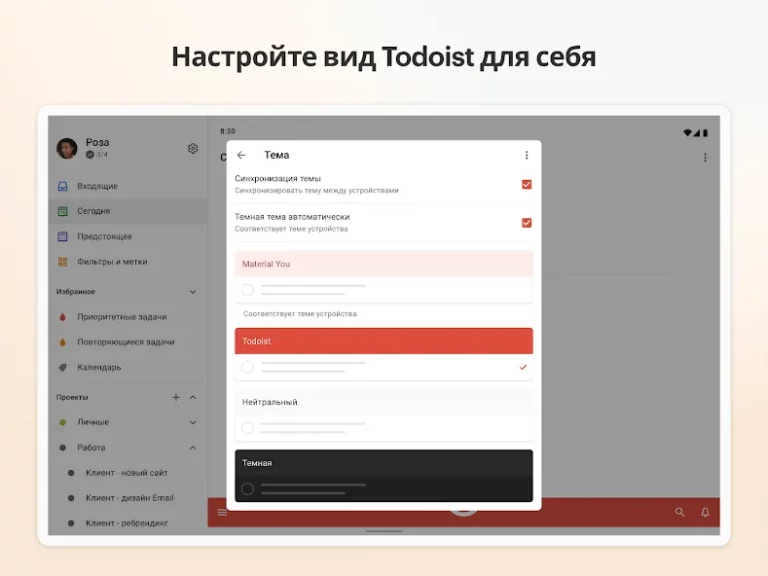Select the Нейтральный theme radio circle
The width and height of the screenshot is (768, 576).
click(247, 428)
